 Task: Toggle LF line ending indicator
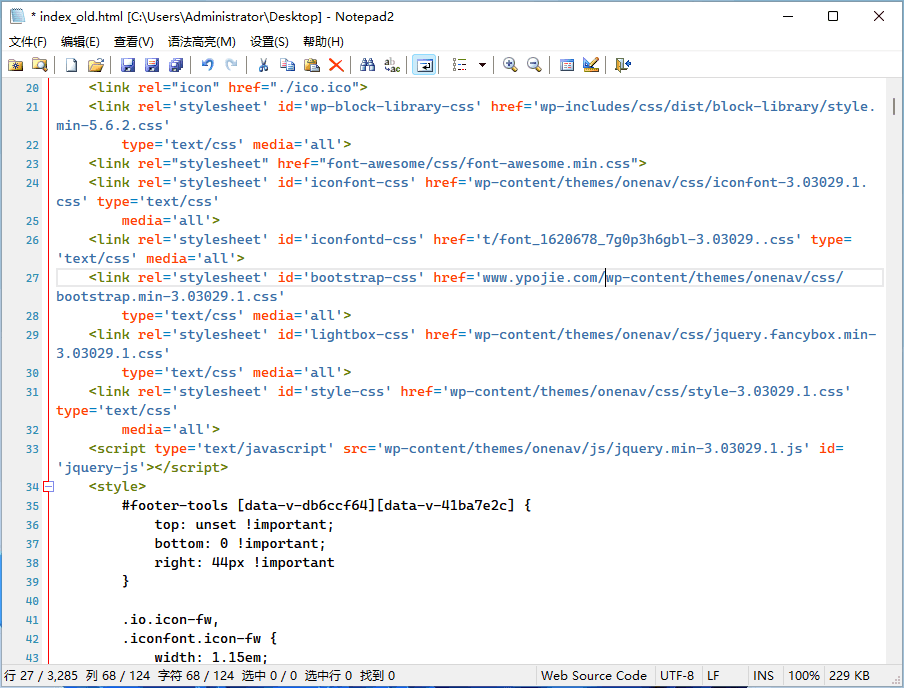coord(713,676)
